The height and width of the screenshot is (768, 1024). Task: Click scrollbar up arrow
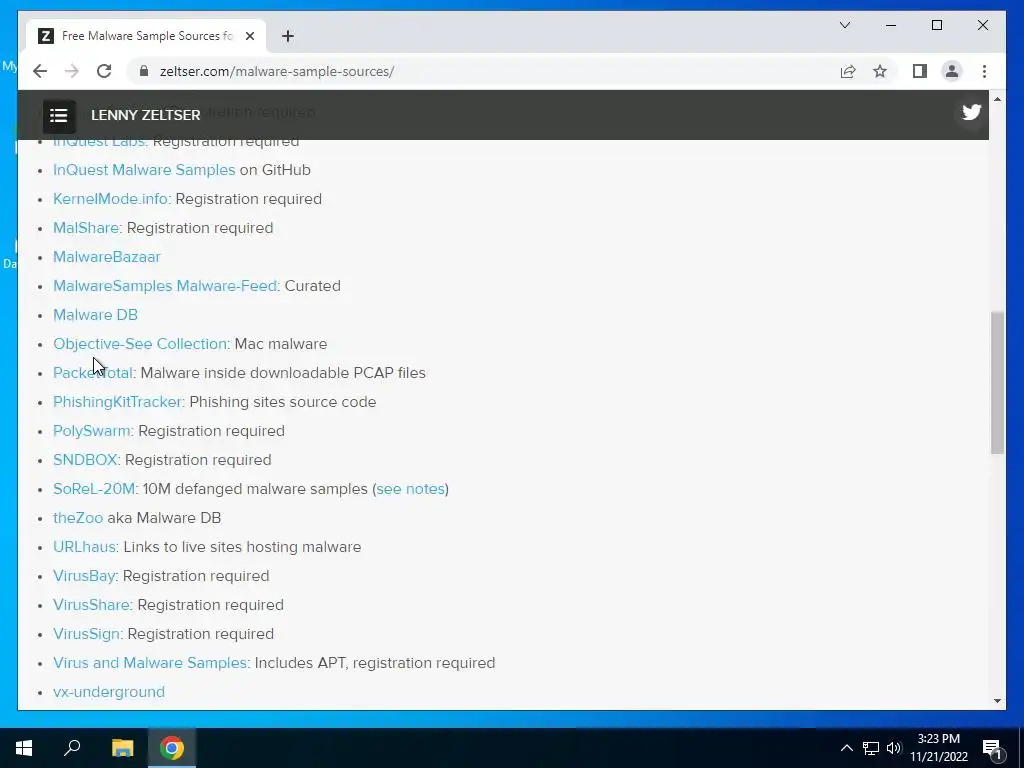pyautogui.click(x=997, y=99)
